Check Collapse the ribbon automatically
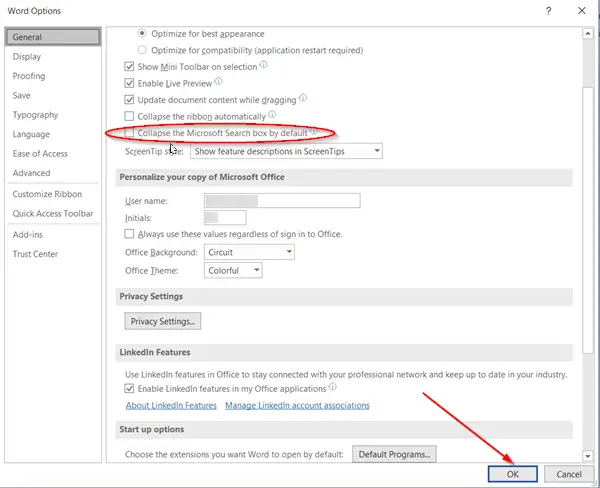600x488 pixels. coord(129,116)
